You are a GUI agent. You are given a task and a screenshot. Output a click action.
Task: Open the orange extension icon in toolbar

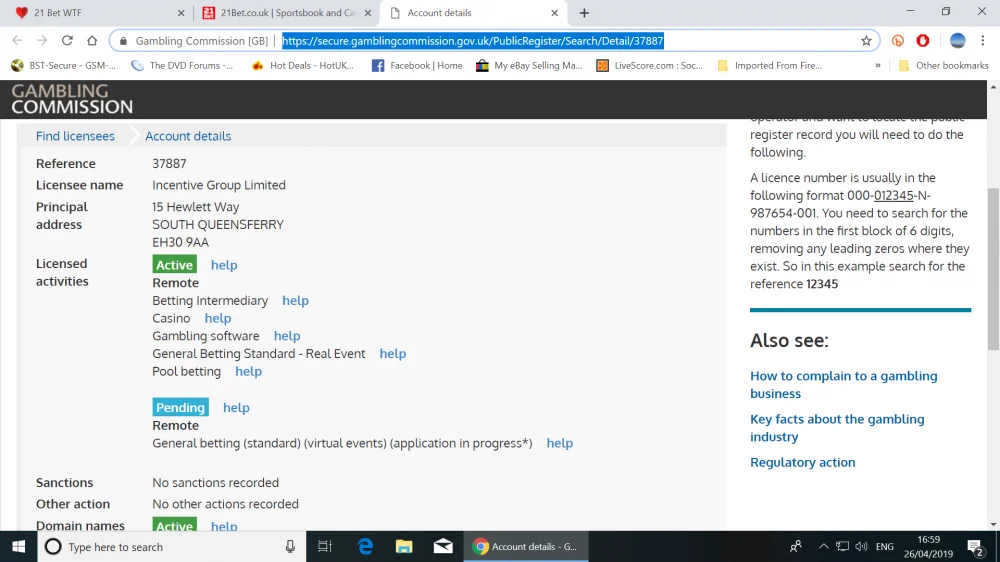pyautogui.click(x=898, y=41)
